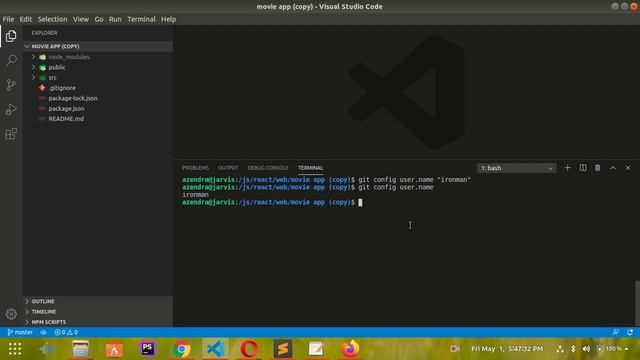
Task: Collapse the MOVIE APP (COPY) root folder
Action: pyautogui.click(x=98, y=47)
